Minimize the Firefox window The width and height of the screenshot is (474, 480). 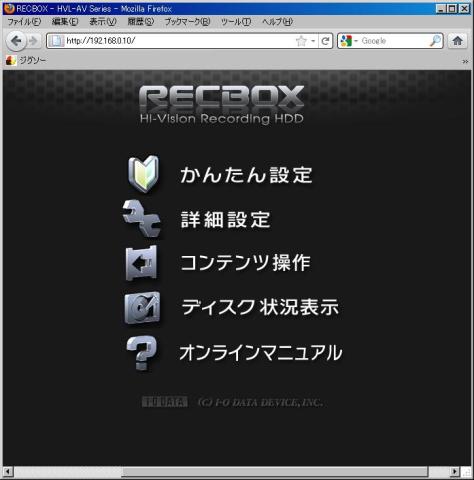pyautogui.click(x=441, y=9)
